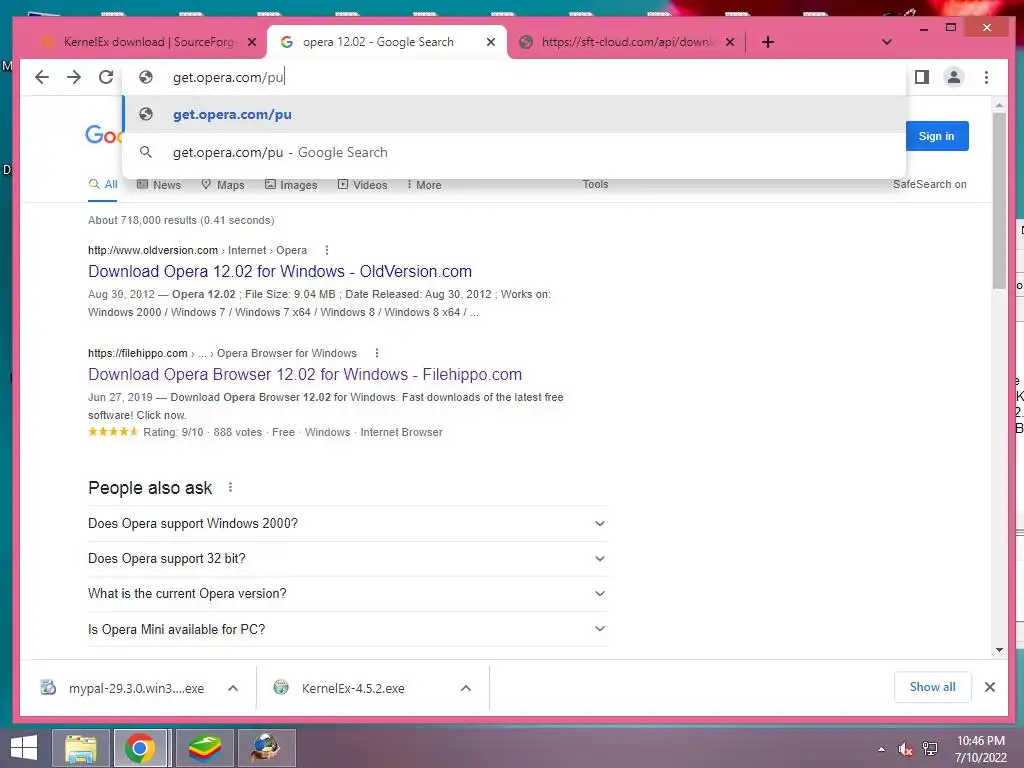Open the side panel icon in toolbar
Screen dimensions: 1024x768
tap(921, 77)
